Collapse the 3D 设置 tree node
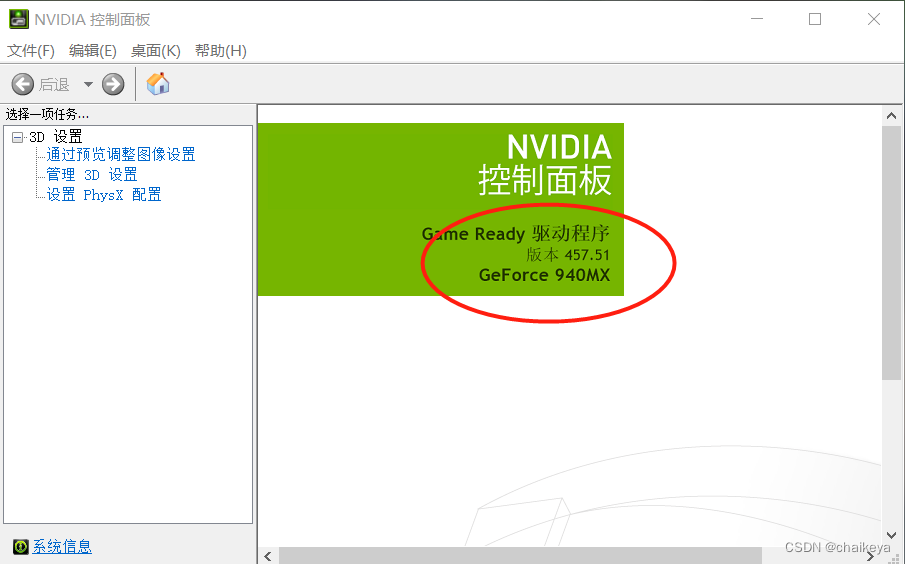 [x=17, y=137]
